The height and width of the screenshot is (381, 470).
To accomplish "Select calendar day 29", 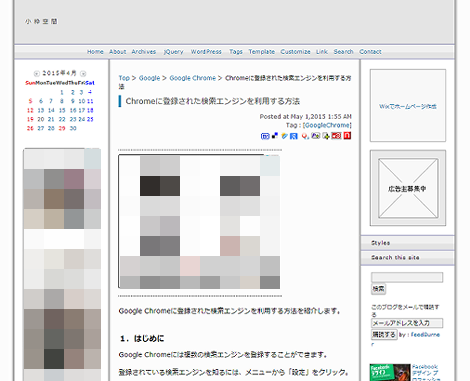I will click(x=62, y=128).
